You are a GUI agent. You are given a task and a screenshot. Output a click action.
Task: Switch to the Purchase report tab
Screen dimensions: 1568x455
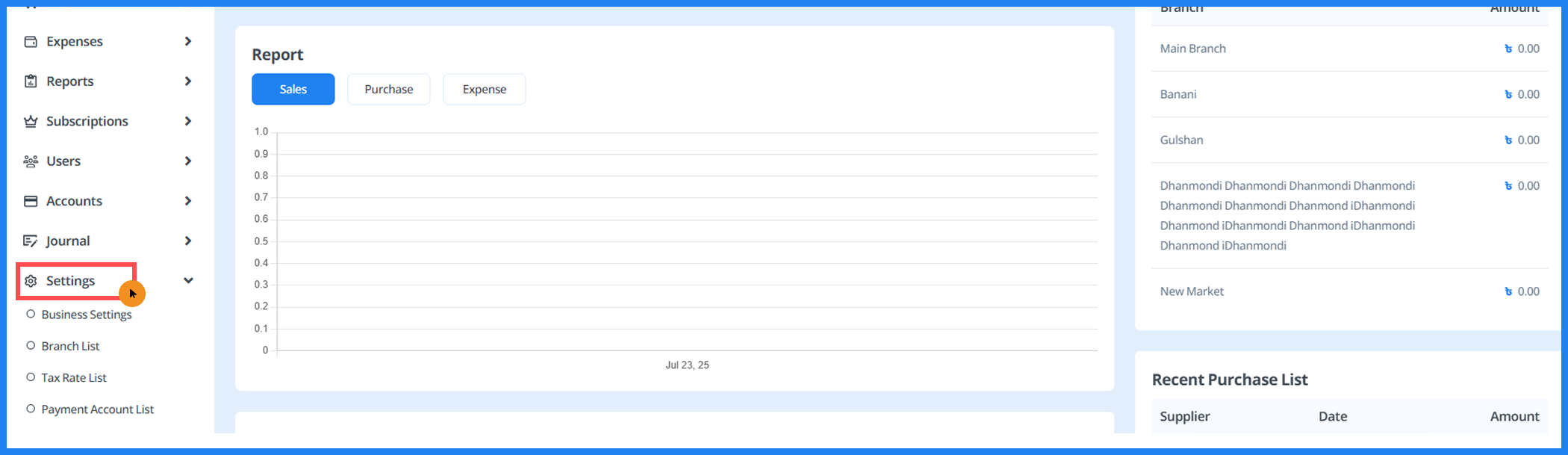coord(388,89)
